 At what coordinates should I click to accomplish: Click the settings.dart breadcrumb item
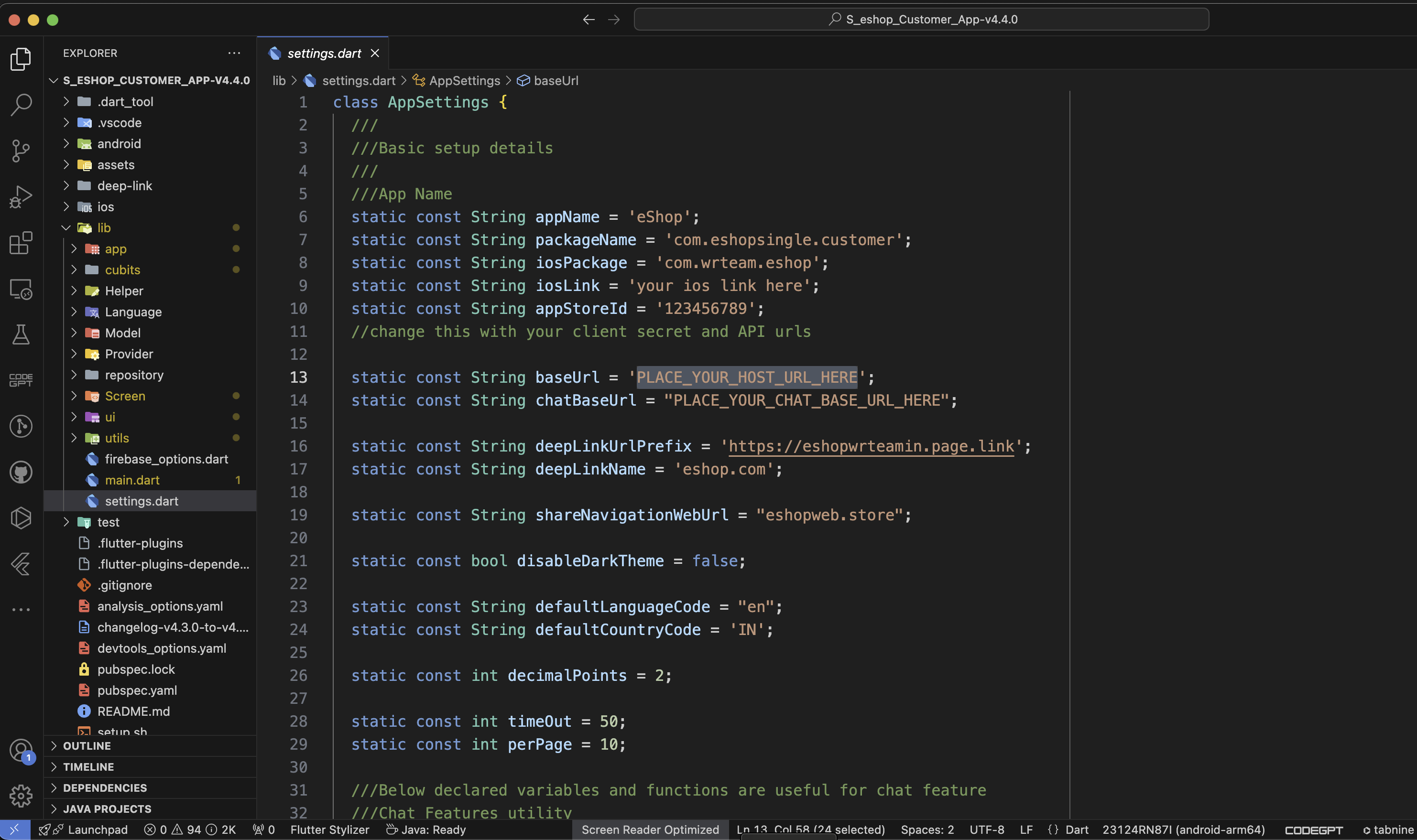[350, 80]
